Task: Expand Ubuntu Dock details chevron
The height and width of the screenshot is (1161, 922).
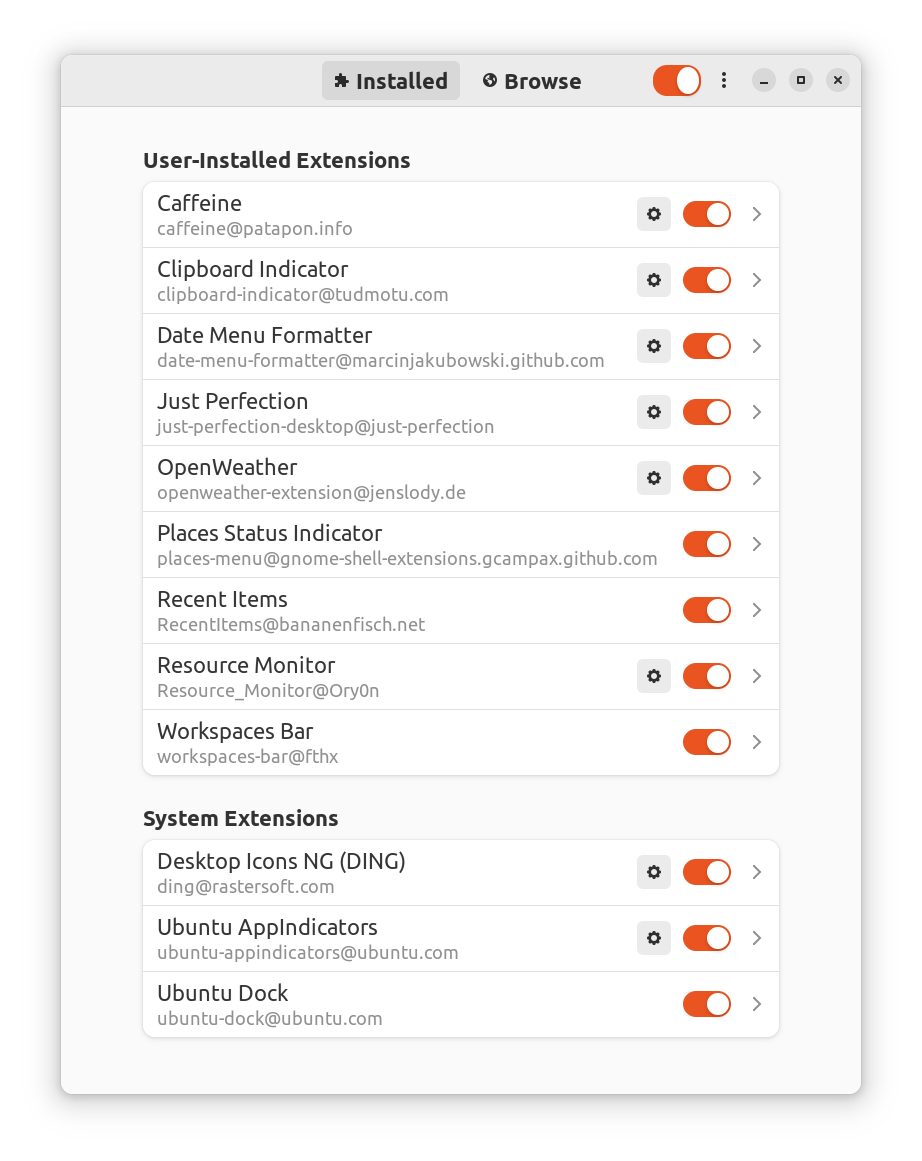Action: (756, 1004)
